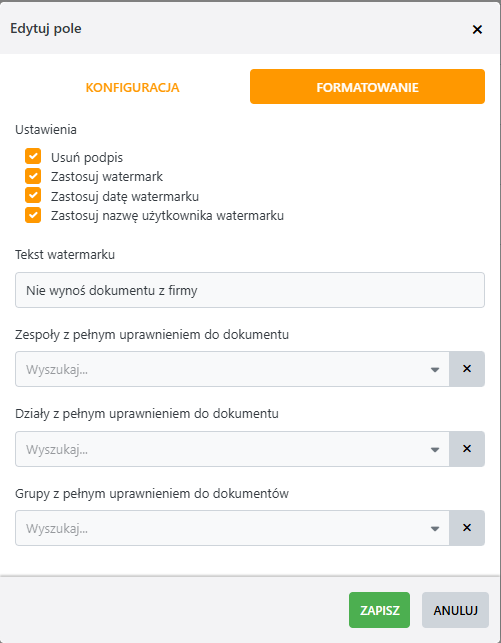
Task: Select the FORMATOWANIE tab
Action: 367,87
